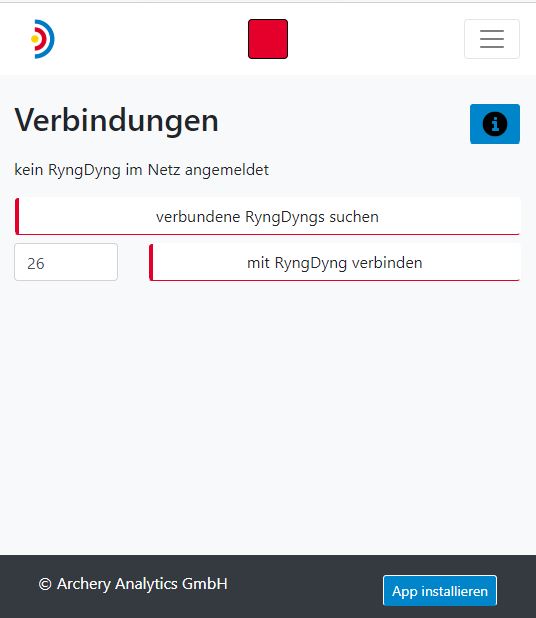Viewport: 536px width, 618px height.
Task: Open the hamburger navigation menu
Action: coord(492,39)
